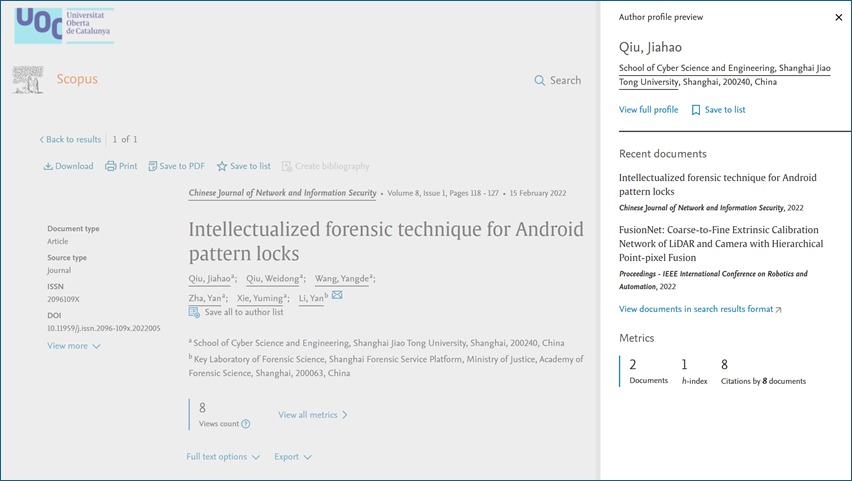
Task: Click the email envelope icon beside Li, Yan
Action: click(x=337, y=295)
